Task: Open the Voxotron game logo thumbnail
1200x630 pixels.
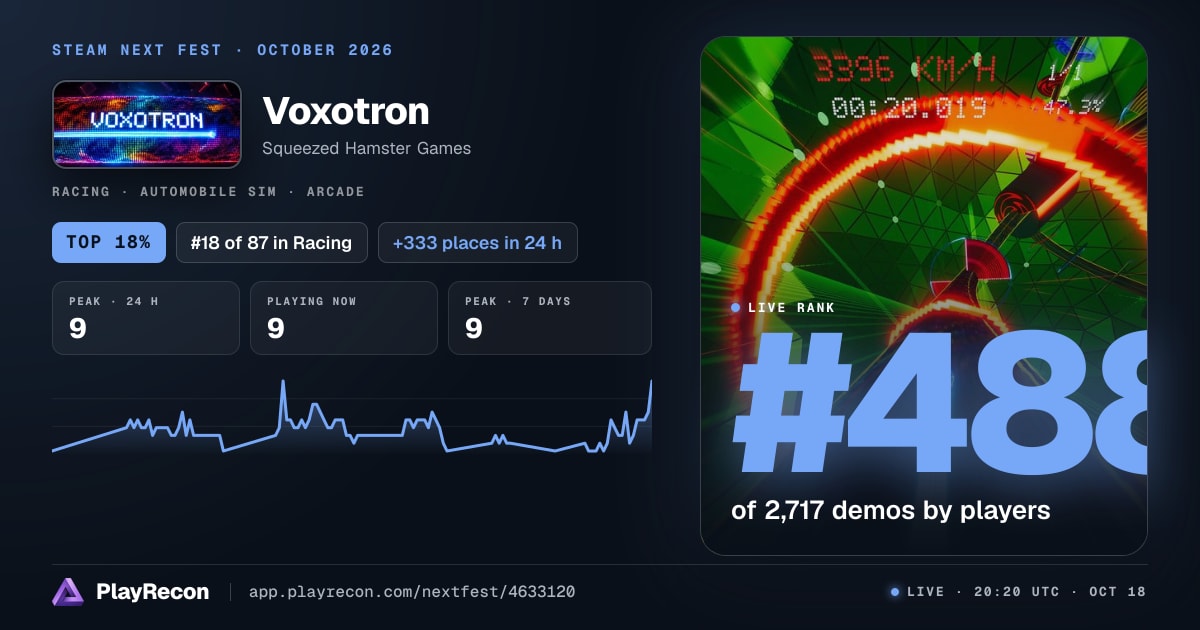Action: pyautogui.click(x=147, y=124)
